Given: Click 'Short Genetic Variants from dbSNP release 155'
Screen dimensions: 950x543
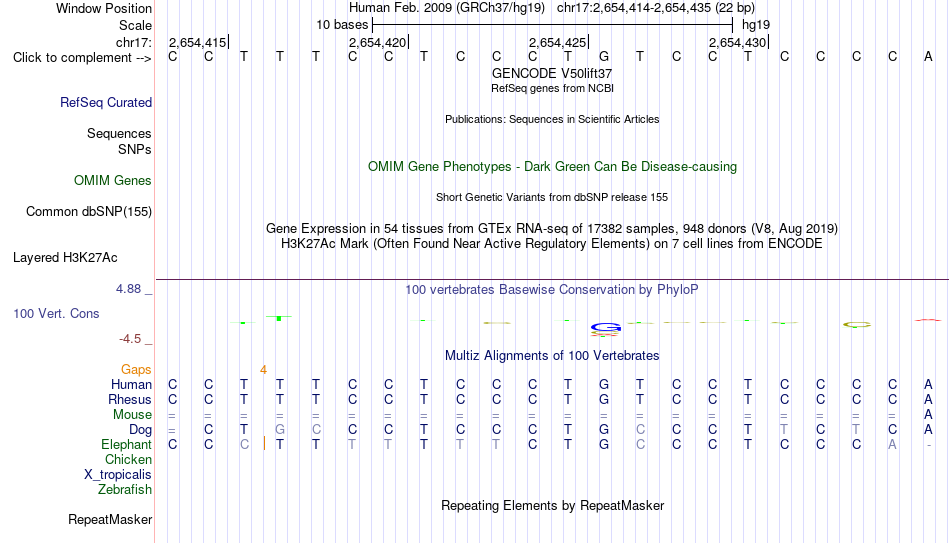Looking at the screenshot, I should click(552, 197).
